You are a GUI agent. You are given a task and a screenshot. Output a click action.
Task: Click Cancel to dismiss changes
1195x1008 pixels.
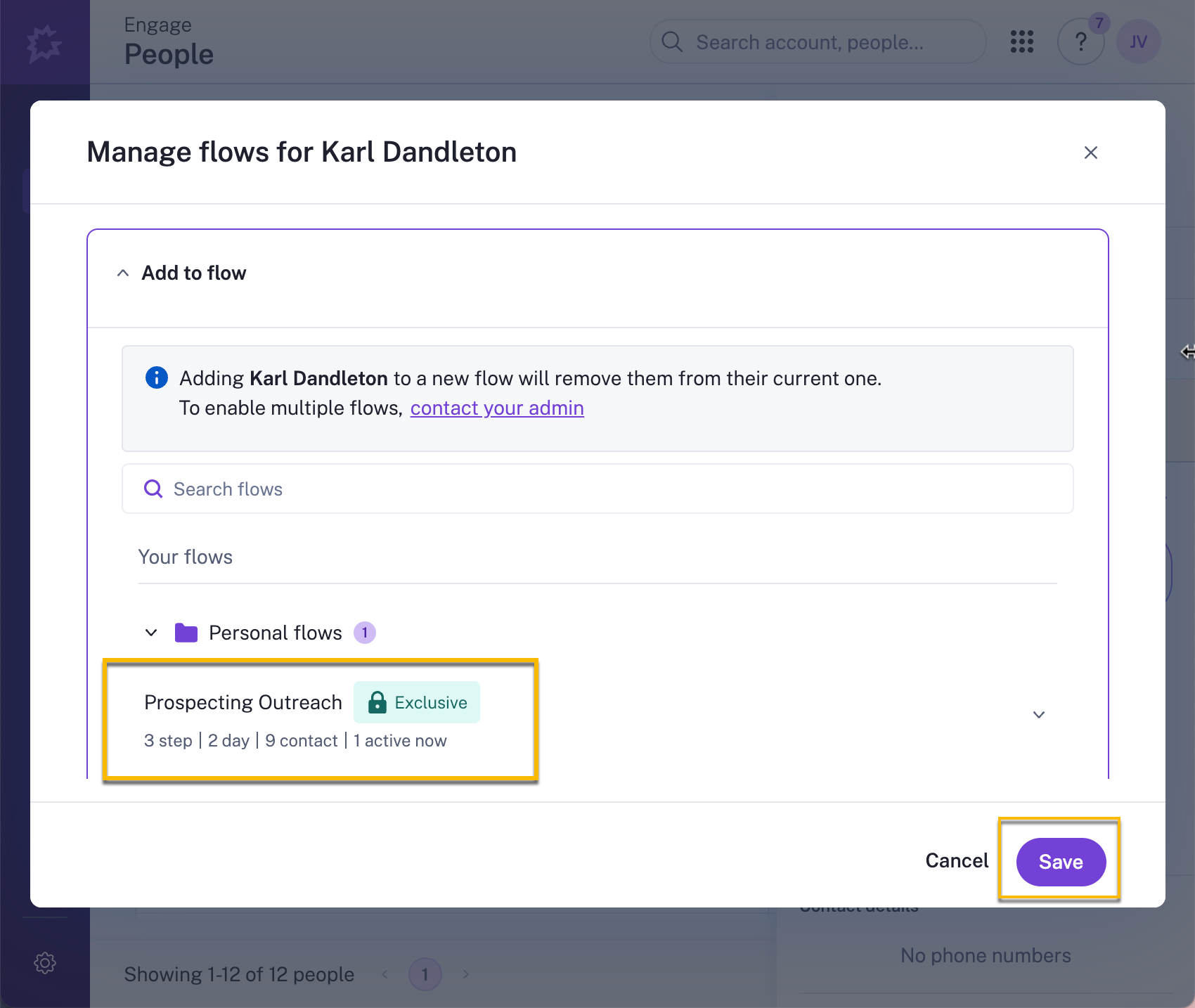click(956, 860)
